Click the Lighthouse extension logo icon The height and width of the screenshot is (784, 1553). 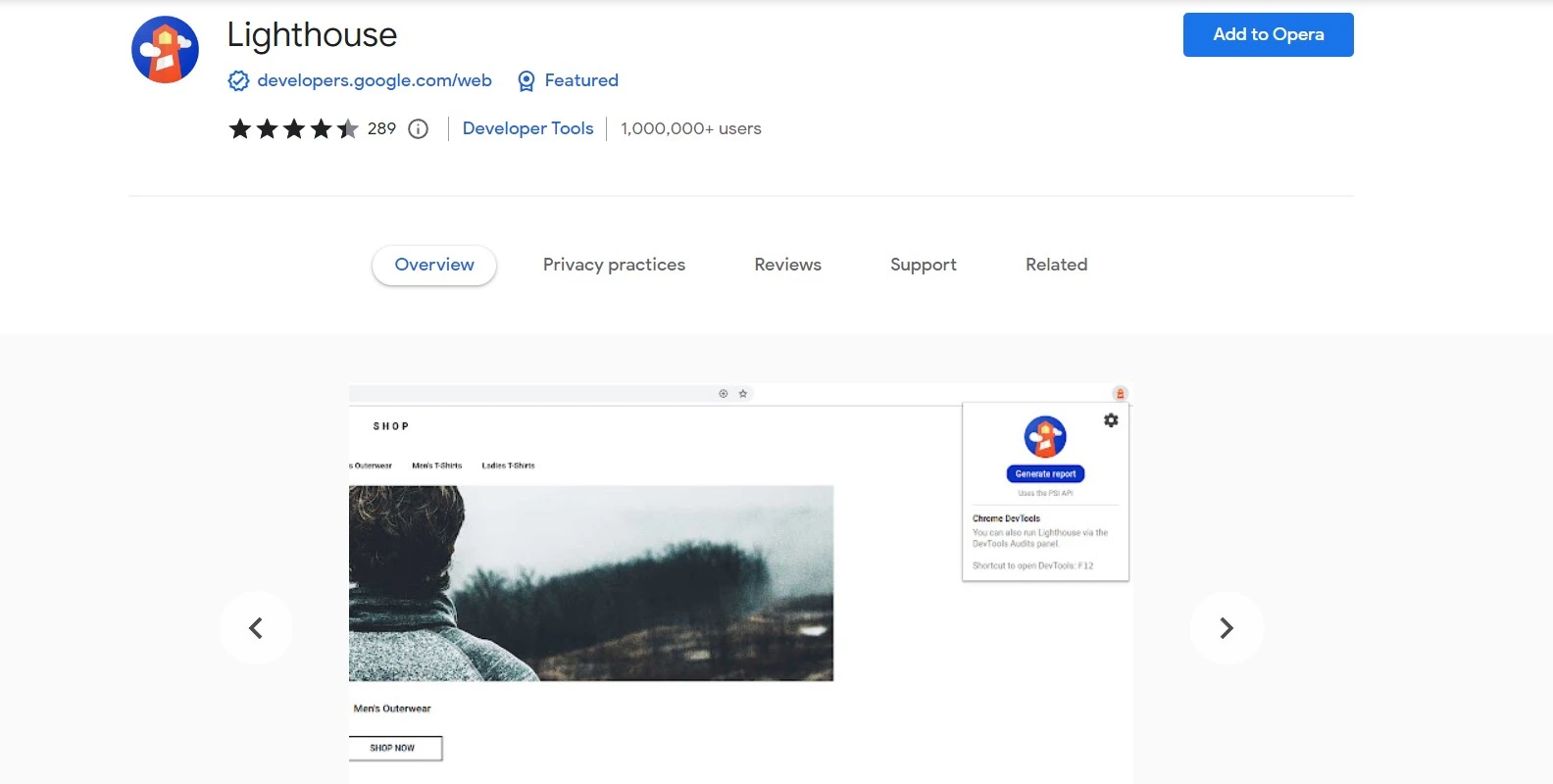click(165, 50)
